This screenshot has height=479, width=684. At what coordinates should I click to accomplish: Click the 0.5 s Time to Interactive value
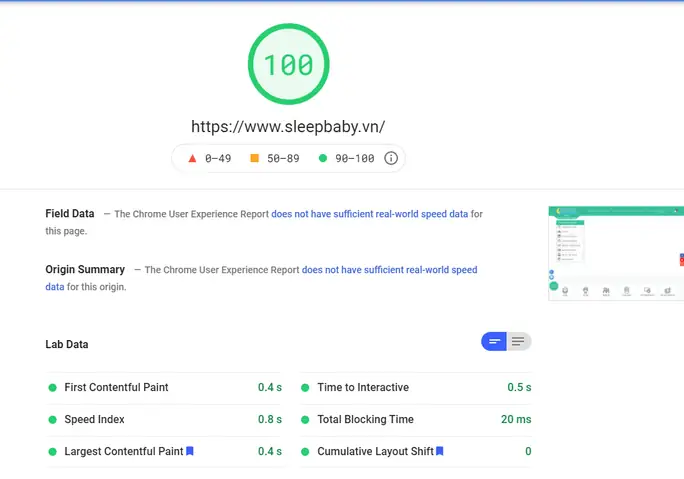(x=519, y=387)
